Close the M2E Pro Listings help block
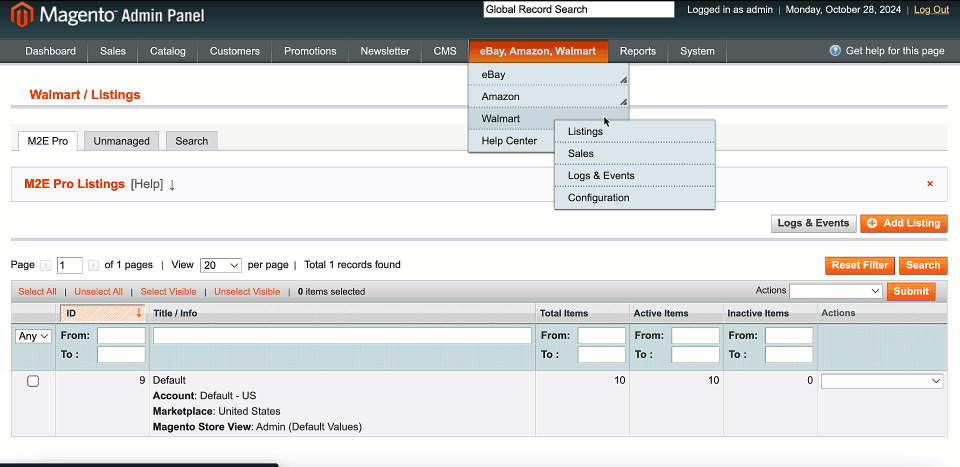The width and height of the screenshot is (960, 467). [x=929, y=184]
